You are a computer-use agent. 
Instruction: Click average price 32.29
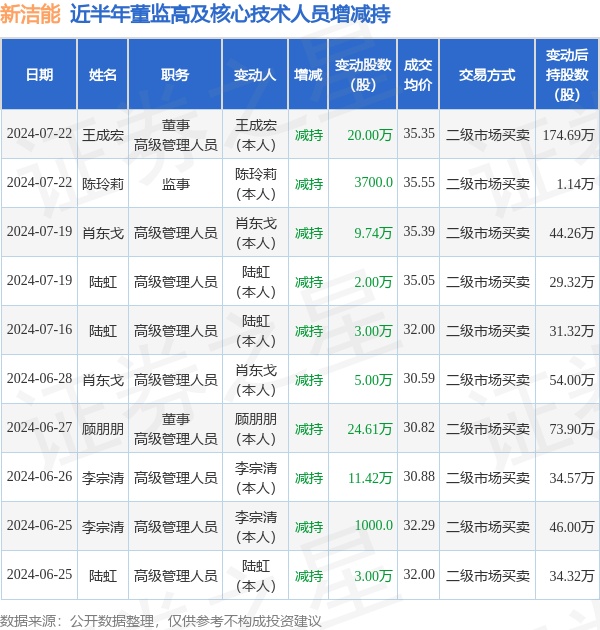[419, 526]
